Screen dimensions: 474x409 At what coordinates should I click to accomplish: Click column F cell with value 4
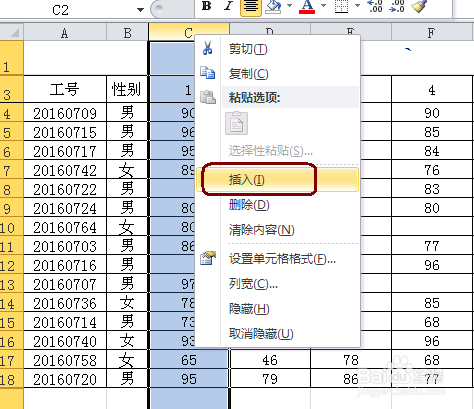pos(432,89)
